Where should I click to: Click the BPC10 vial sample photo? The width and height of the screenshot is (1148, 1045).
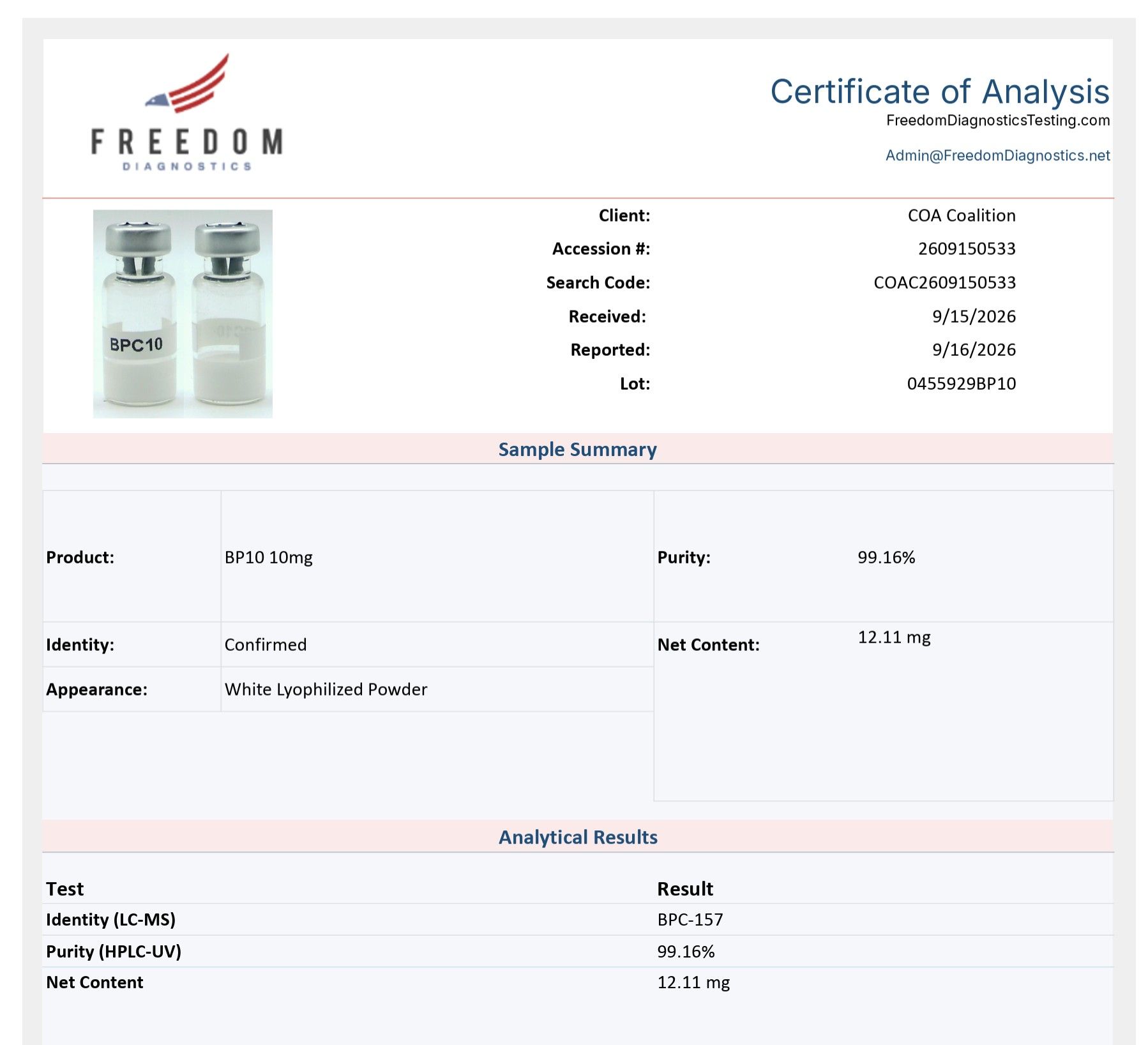(183, 314)
